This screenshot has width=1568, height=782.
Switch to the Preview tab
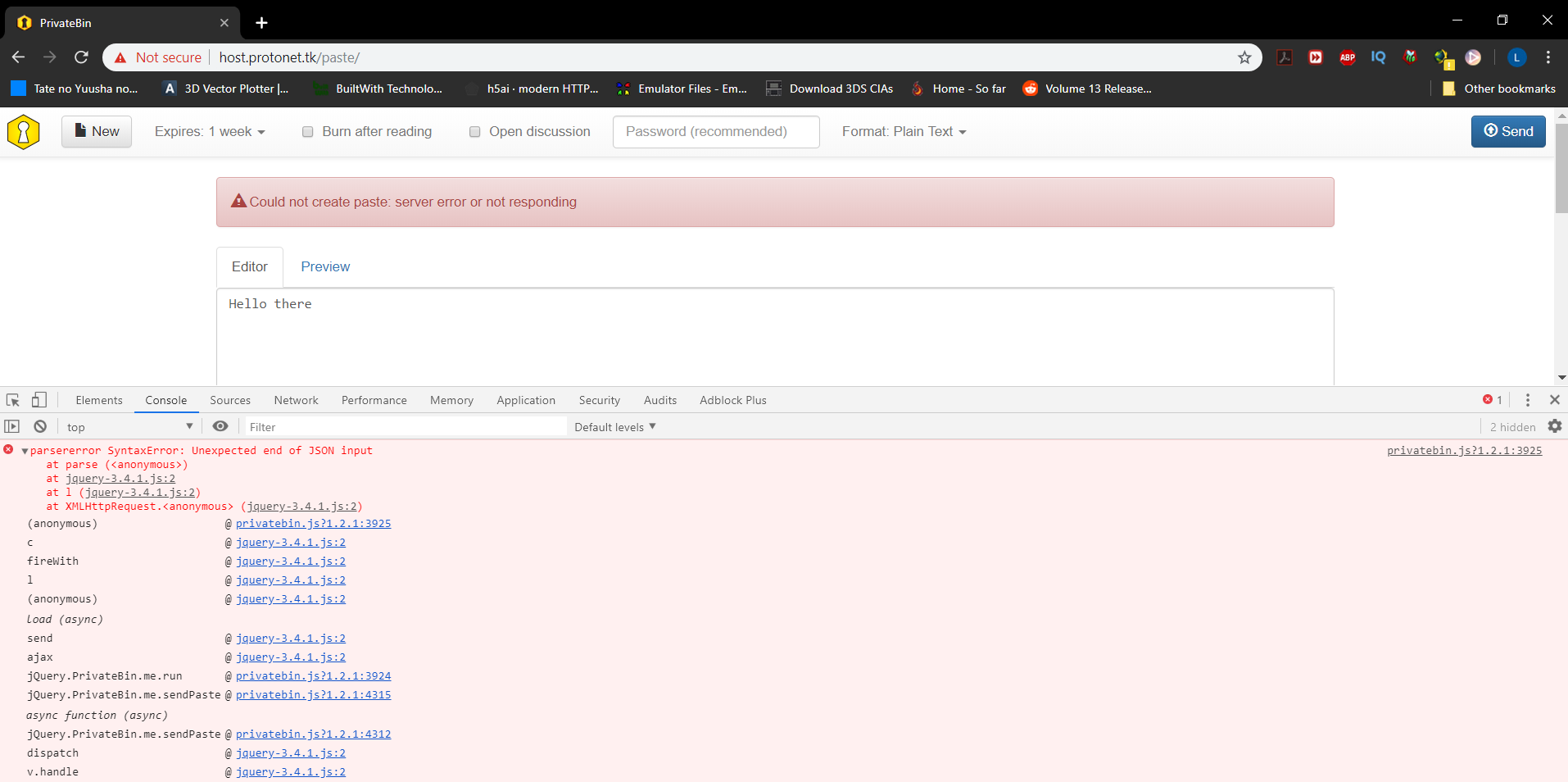click(x=324, y=266)
